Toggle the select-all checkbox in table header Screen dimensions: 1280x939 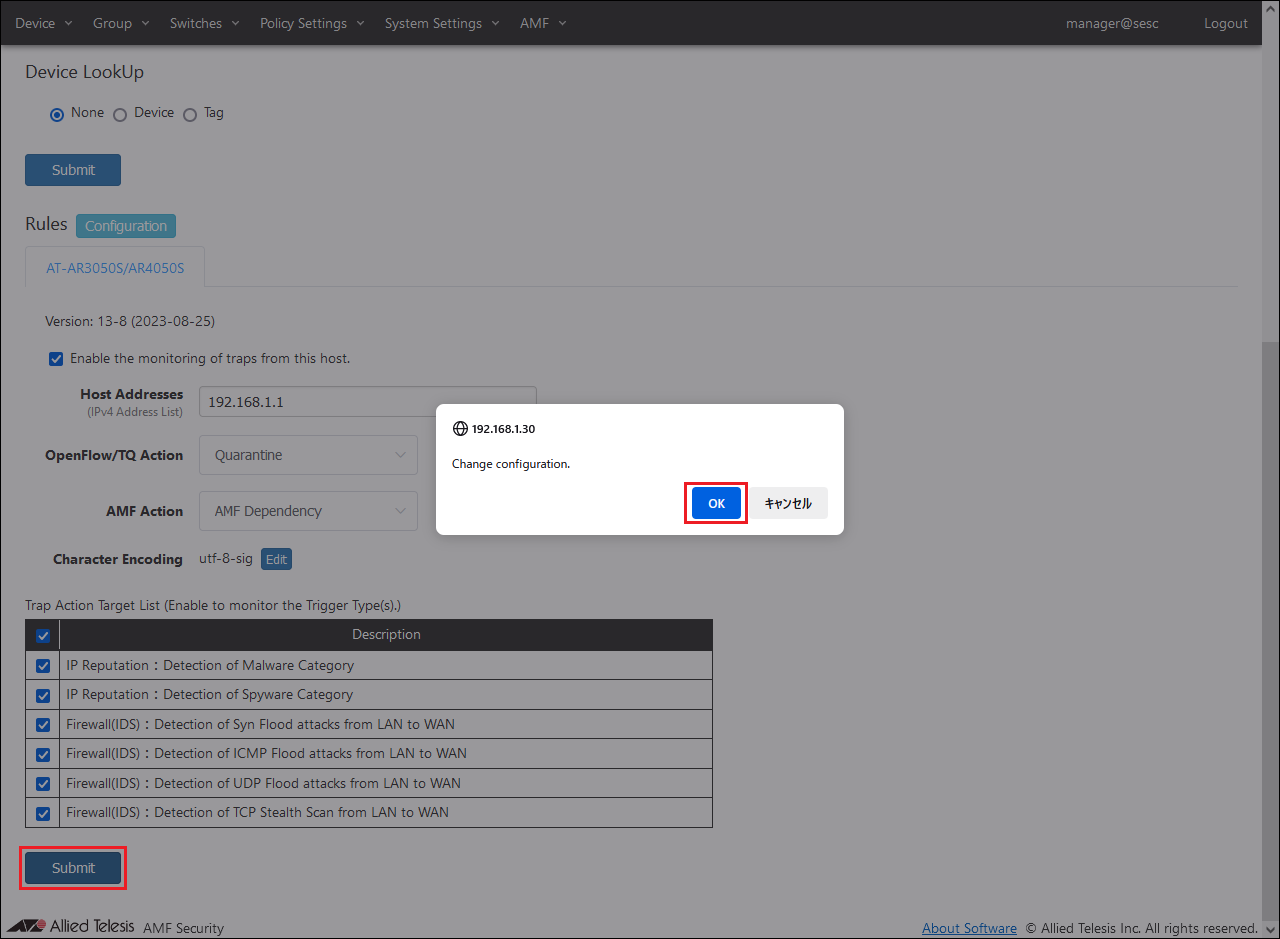coord(43,635)
